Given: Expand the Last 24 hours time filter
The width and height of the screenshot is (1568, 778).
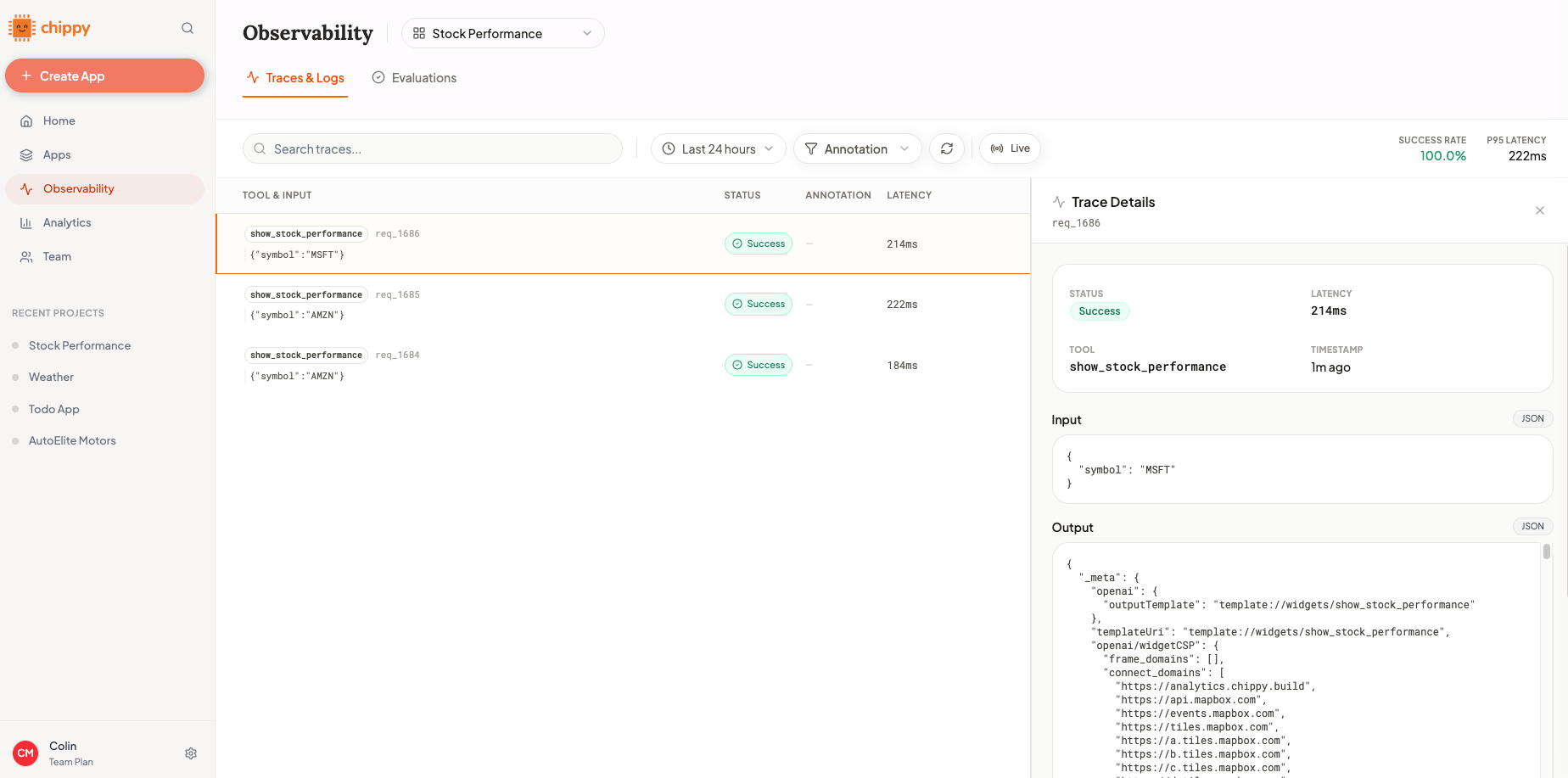Looking at the screenshot, I should coord(718,148).
